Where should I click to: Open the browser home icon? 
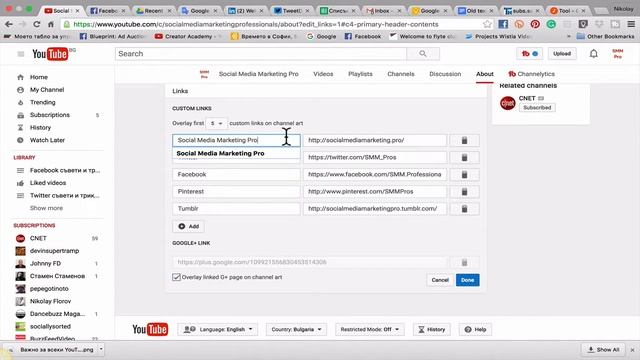pyautogui.click(x=51, y=24)
